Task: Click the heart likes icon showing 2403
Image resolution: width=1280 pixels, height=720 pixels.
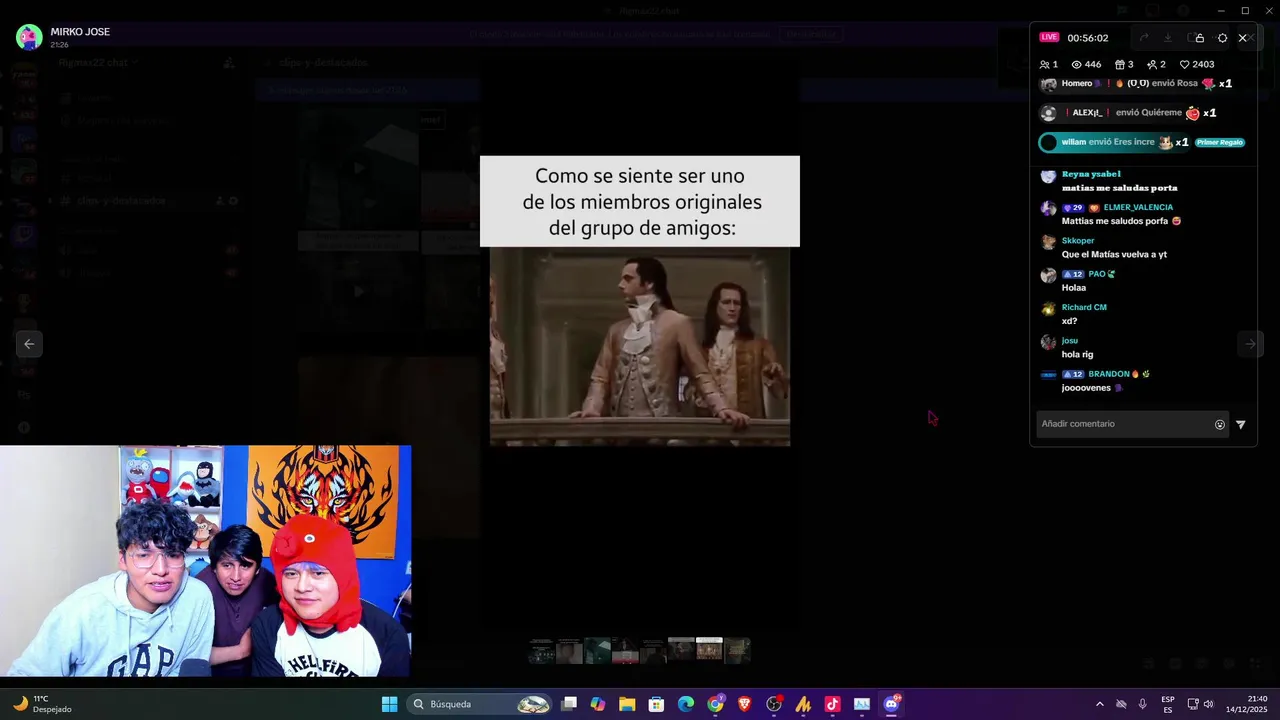Action: [1184, 64]
